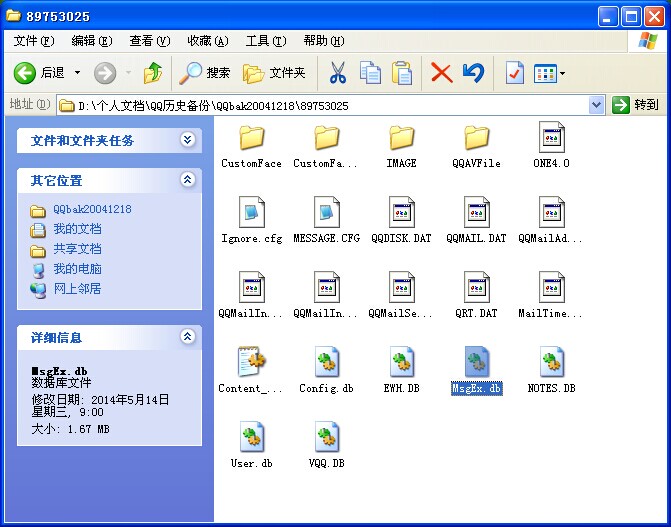Select the truncated CustomFa... folder
The height and width of the screenshot is (527, 671).
pyautogui.click(x=327, y=146)
